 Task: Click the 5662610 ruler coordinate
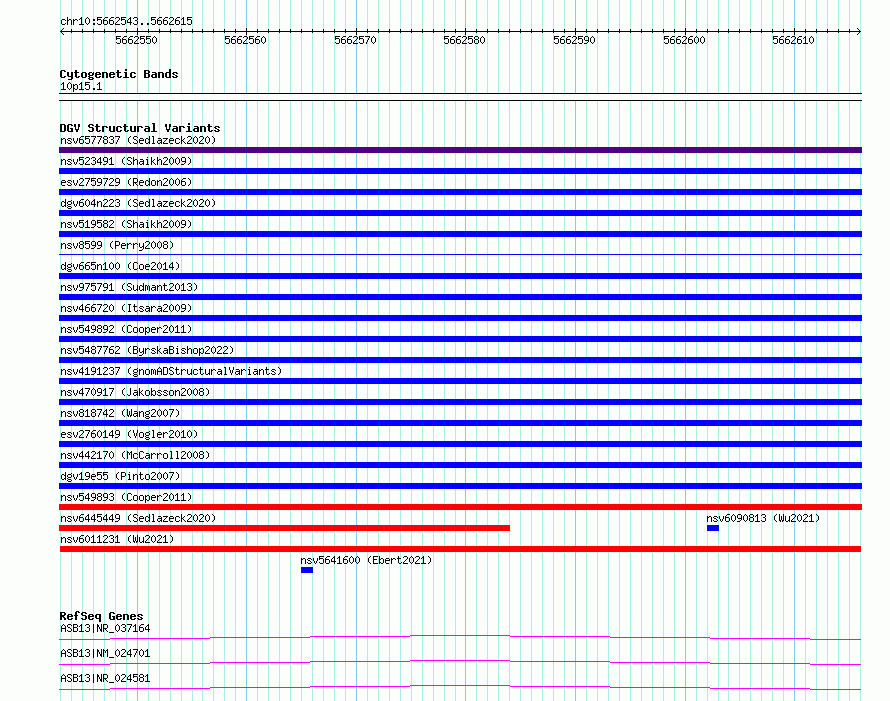coord(793,40)
